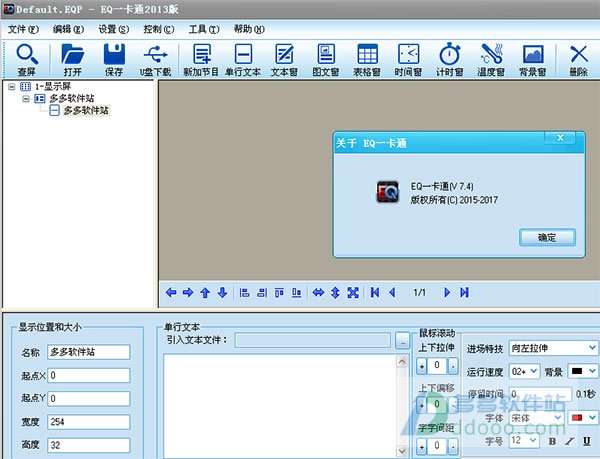This screenshot has width=600, height=459.
Task: Align window to top edge icon
Action: [x=279, y=293]
